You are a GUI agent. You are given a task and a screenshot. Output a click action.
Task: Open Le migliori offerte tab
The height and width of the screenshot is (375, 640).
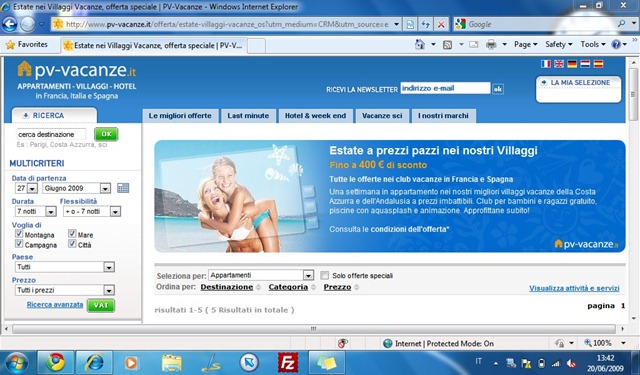(180, 116)
